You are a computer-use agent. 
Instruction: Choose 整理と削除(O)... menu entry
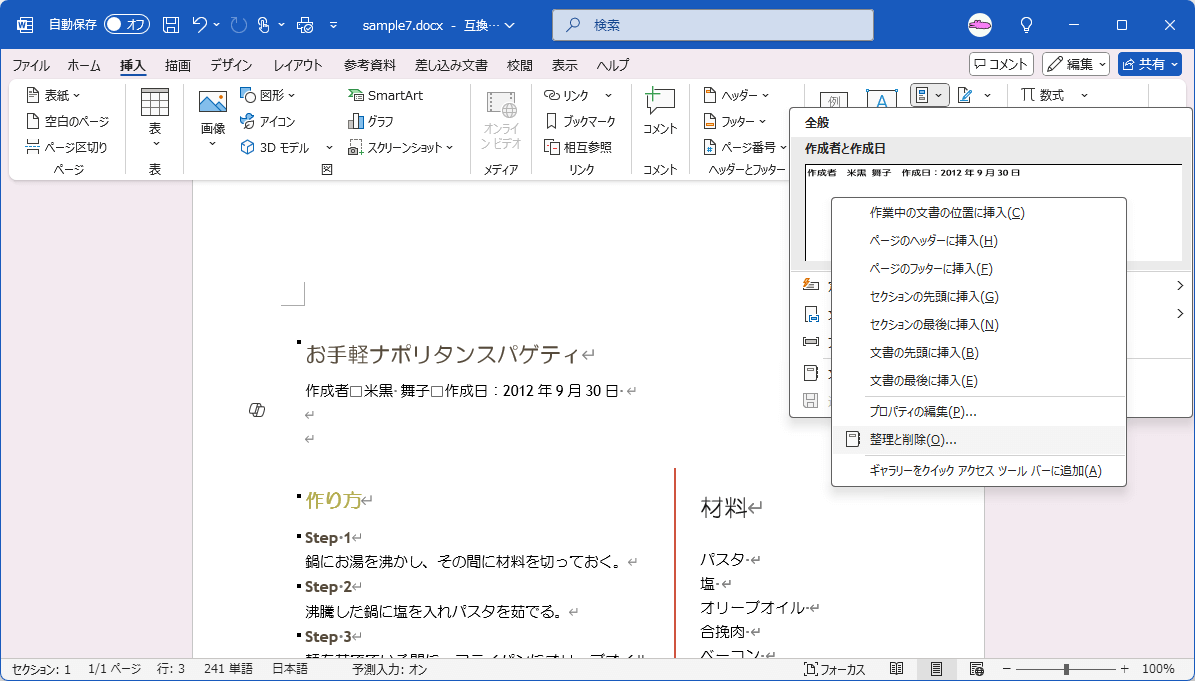click(x=979, y=440)
